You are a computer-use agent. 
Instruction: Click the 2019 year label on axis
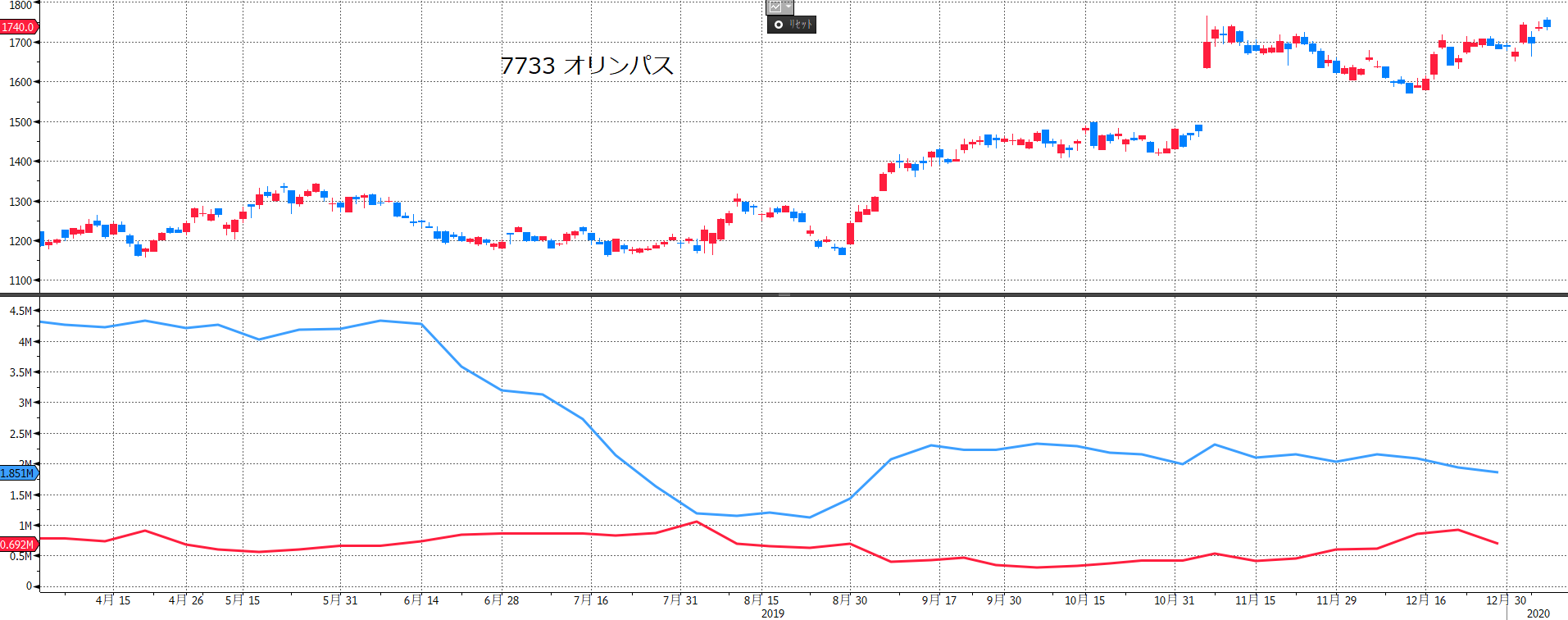click(772, 613)
